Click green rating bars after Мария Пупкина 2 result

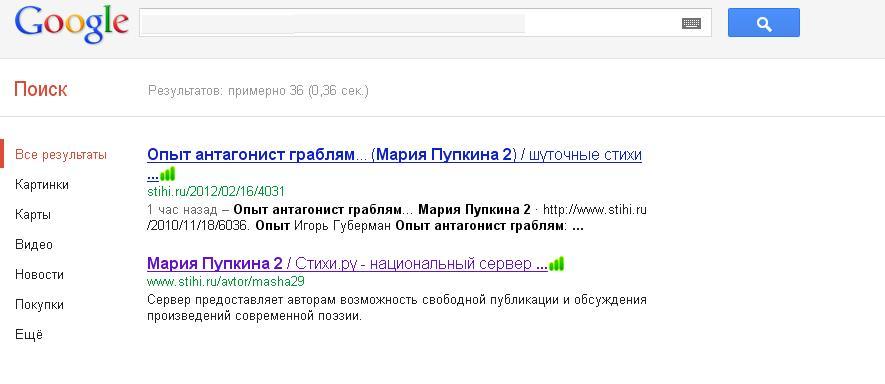(x=557, y=263)
